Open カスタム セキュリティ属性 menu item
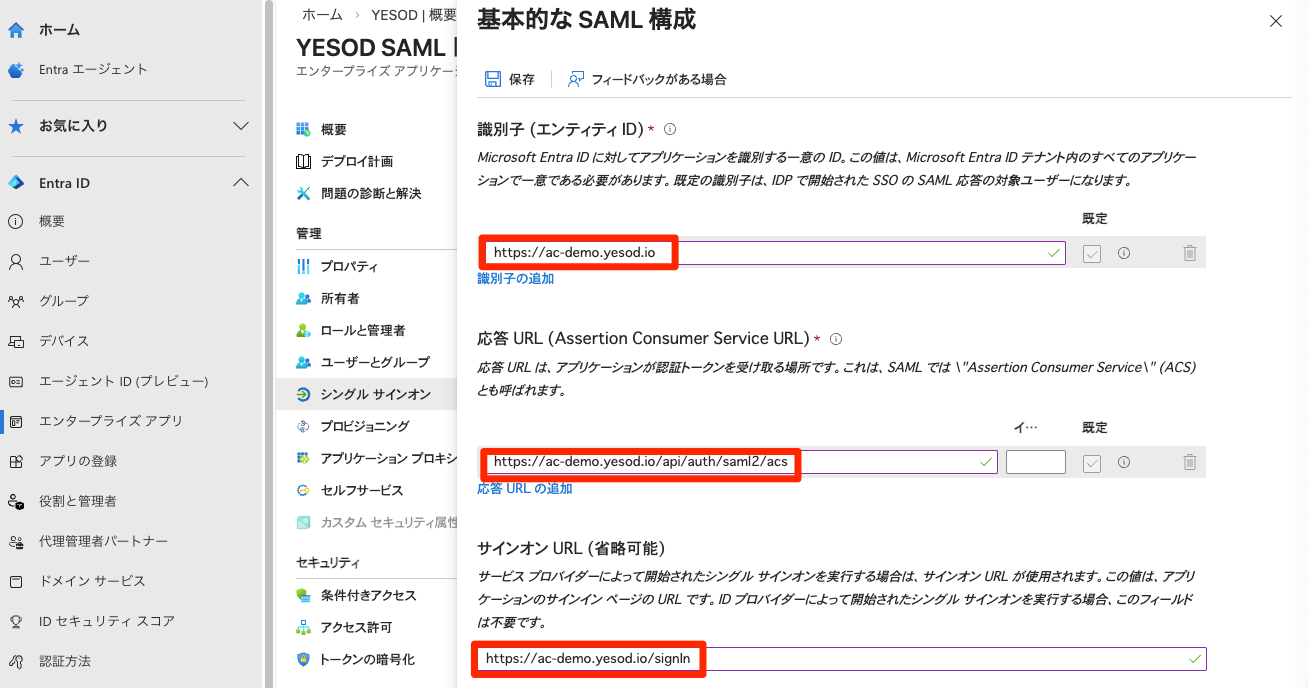The image size is (1308, 688). (389, 523)
